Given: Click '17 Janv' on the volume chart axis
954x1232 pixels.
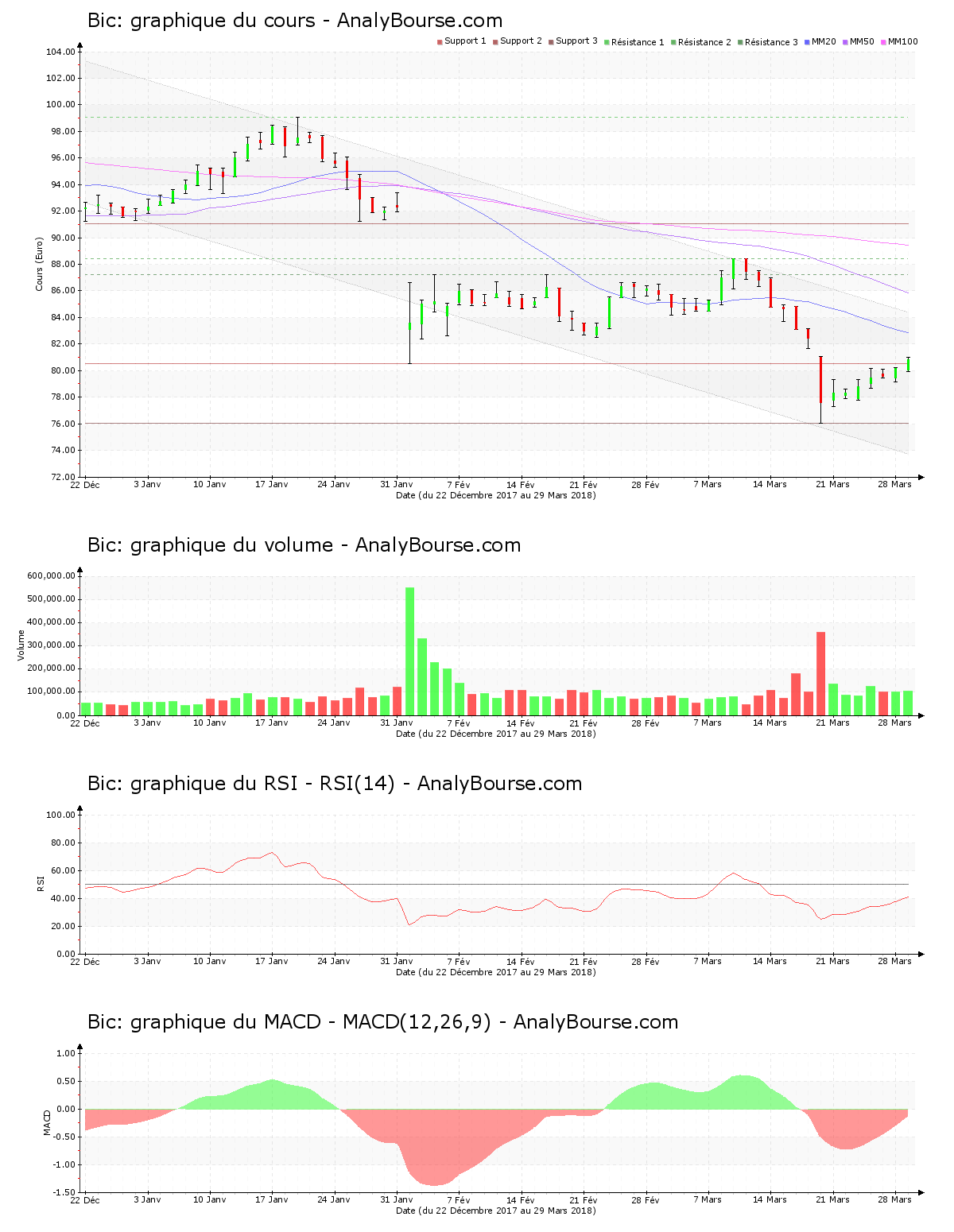Looking at the screenshot, I should [272, 723].
